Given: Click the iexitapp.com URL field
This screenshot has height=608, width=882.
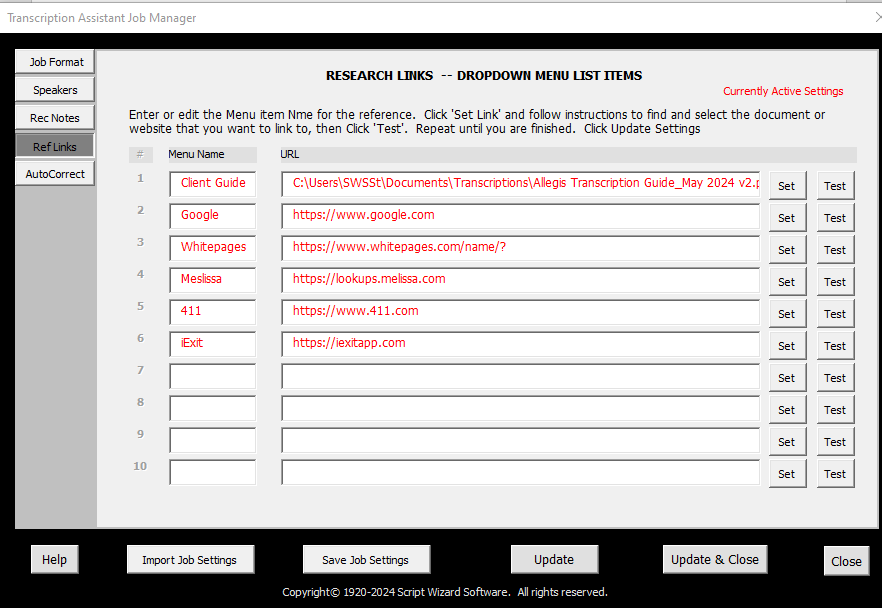Looking at the screenshot, I should point(520,344).
